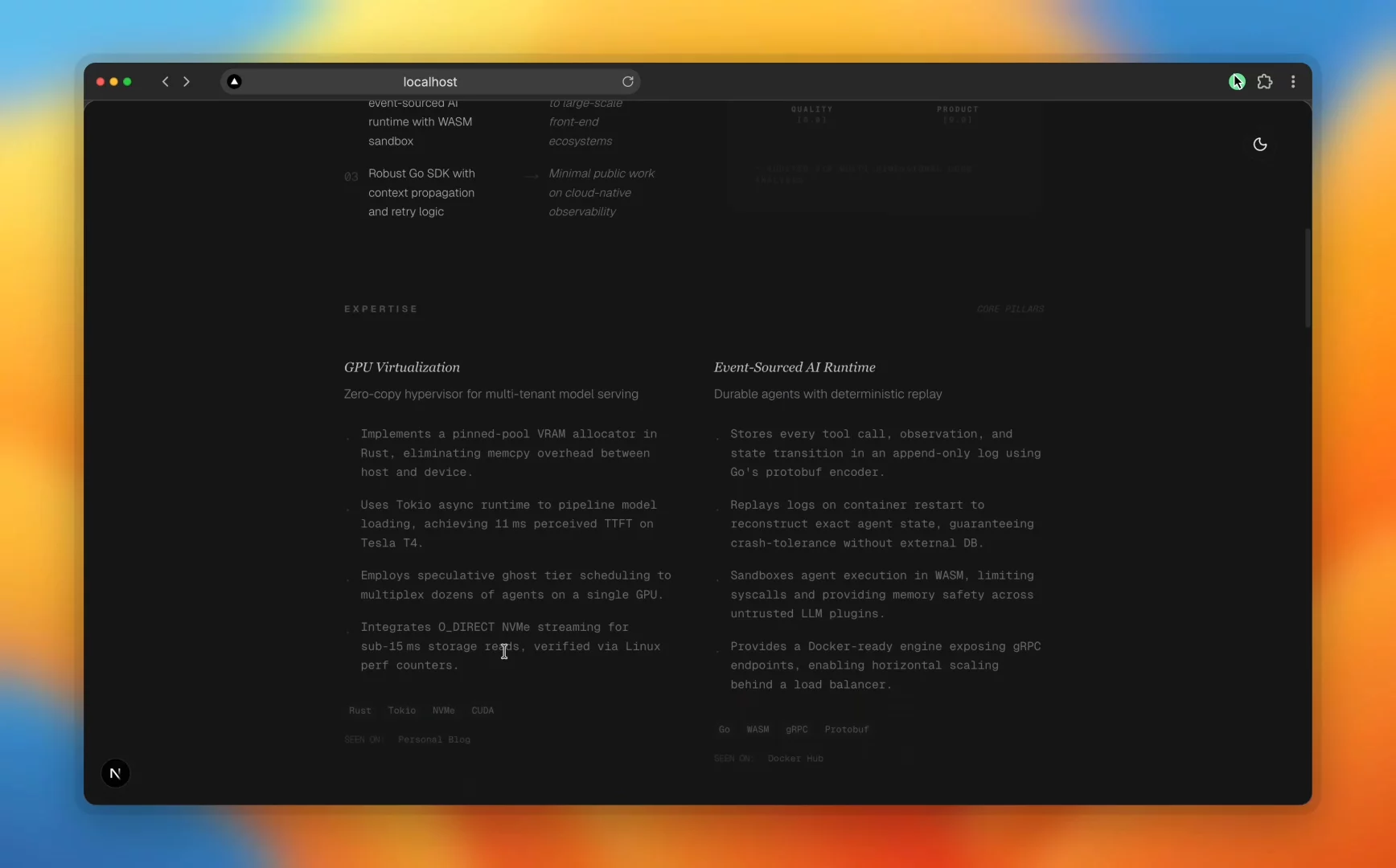Select the WASM tag

pyautogui.click(x=758, y=730)
